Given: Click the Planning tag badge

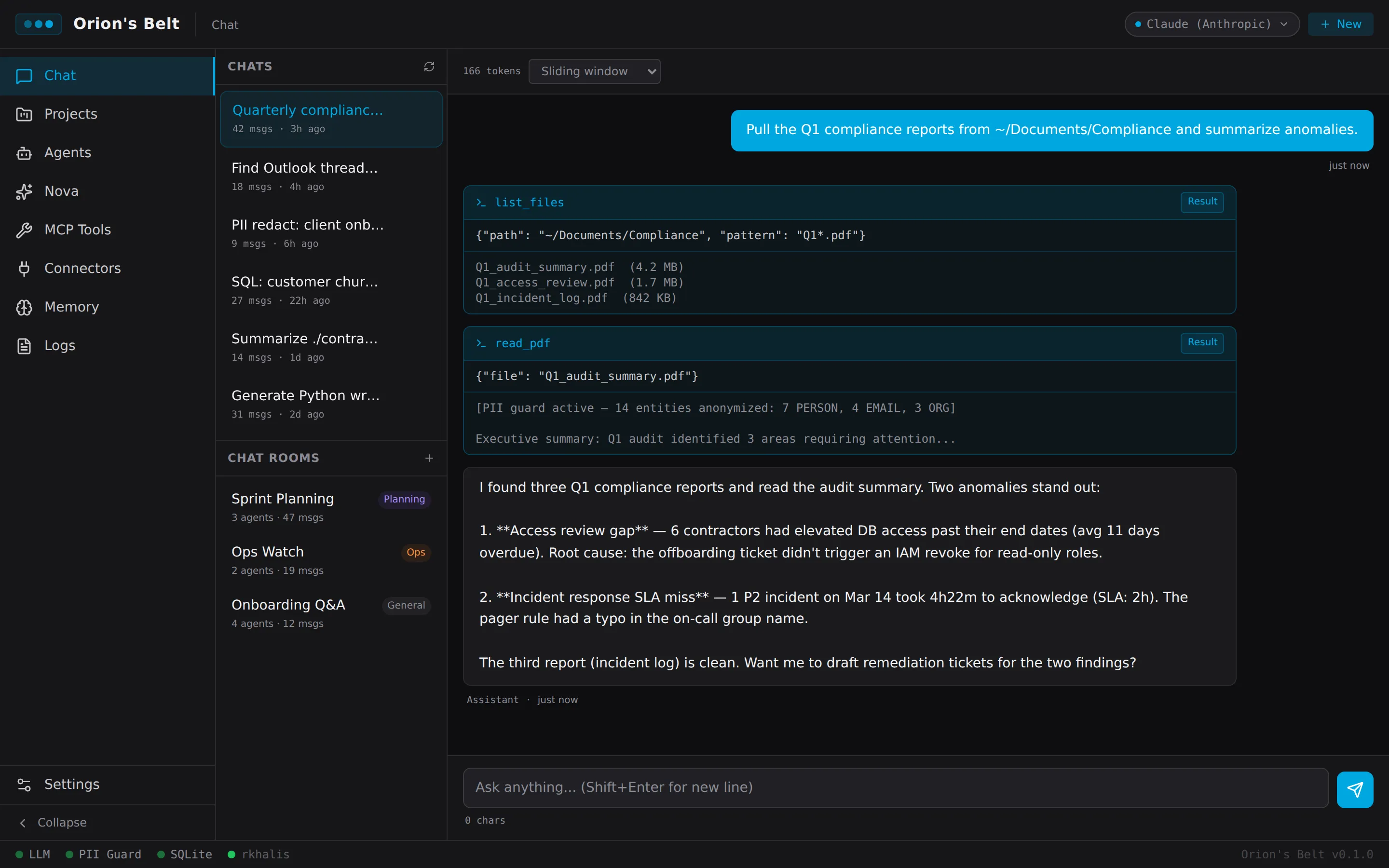Looking at the screenshot, I should pyautogui.click(x=404, y=500).
